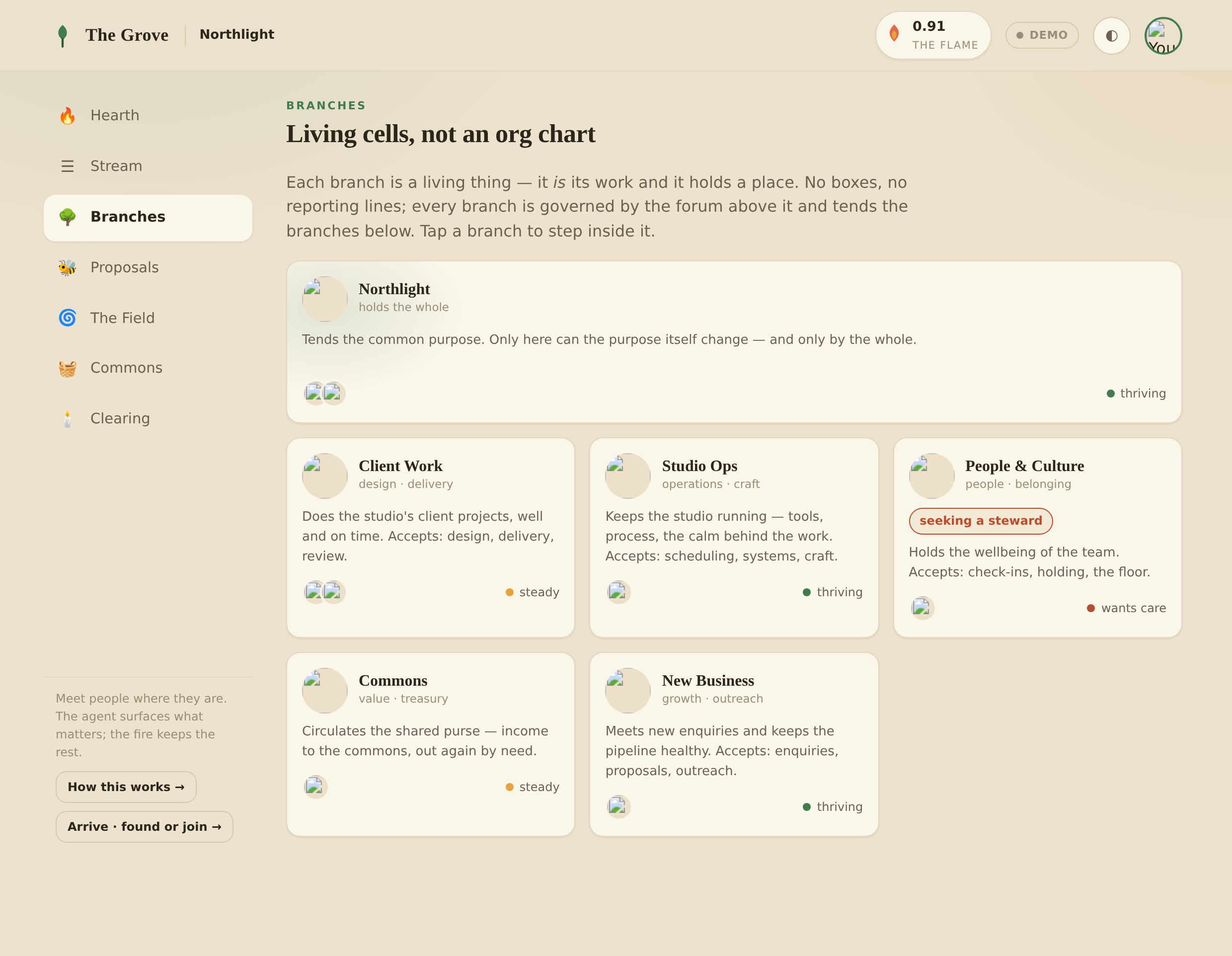Image resolution: width=1232 pixels, height=956 pixels.
Task: Click the basket icon beside Commons in sidebar
Action: point(67,368)
